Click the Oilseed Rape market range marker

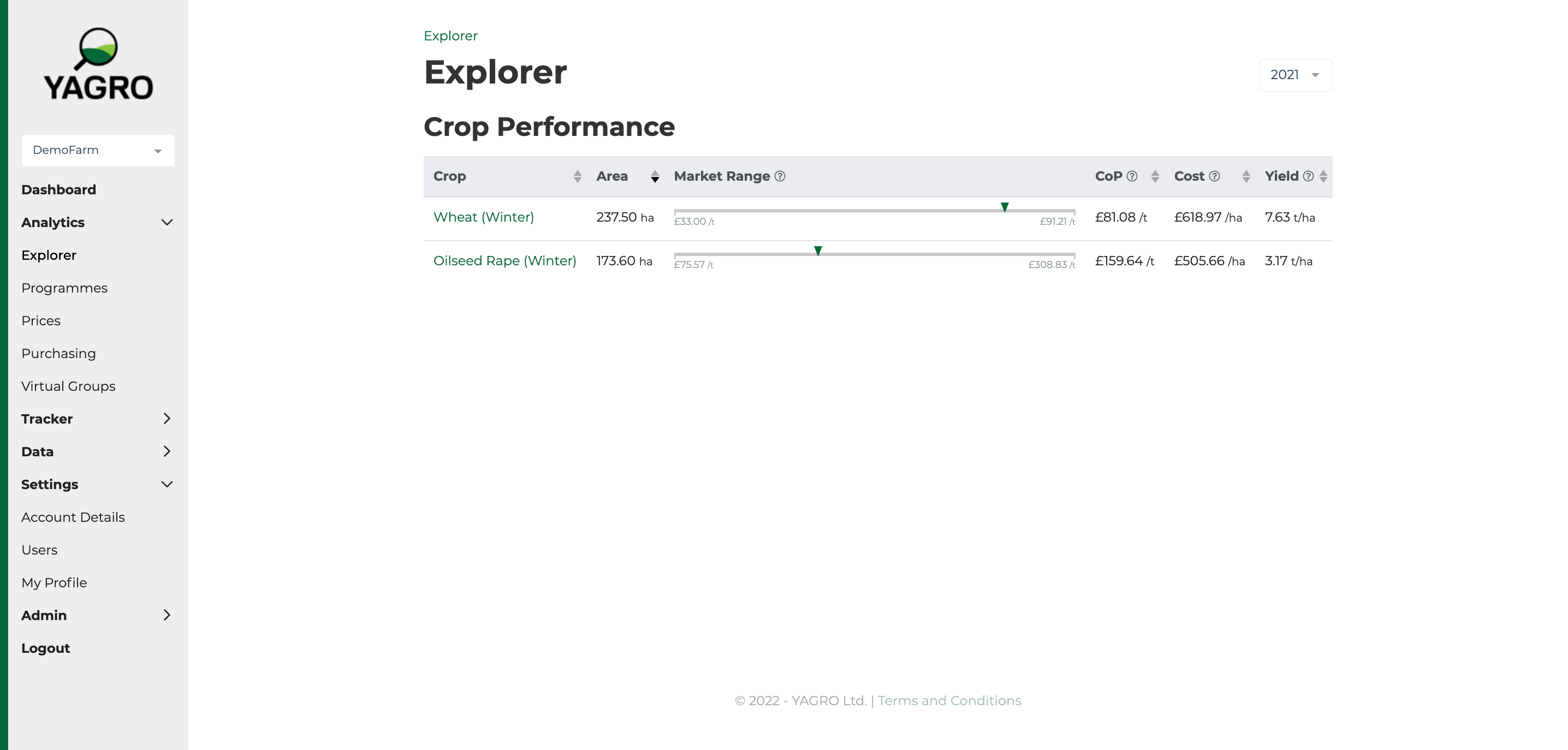click(818, 251)
